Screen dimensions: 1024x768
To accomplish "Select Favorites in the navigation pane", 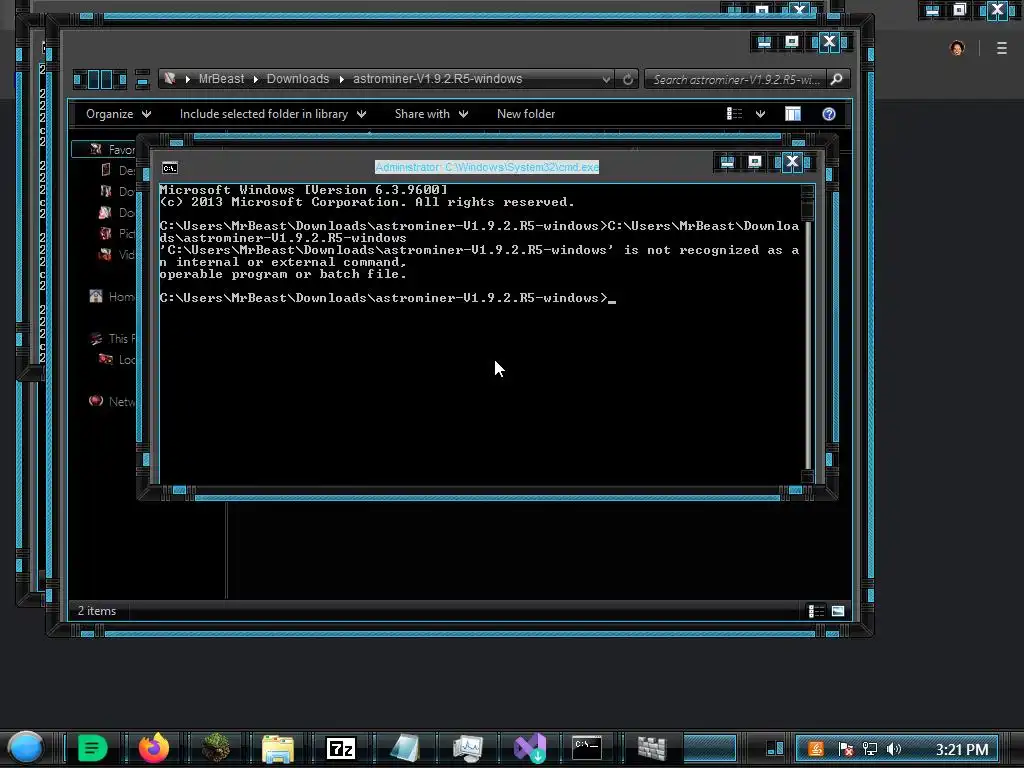I will (x=112, y=150).
